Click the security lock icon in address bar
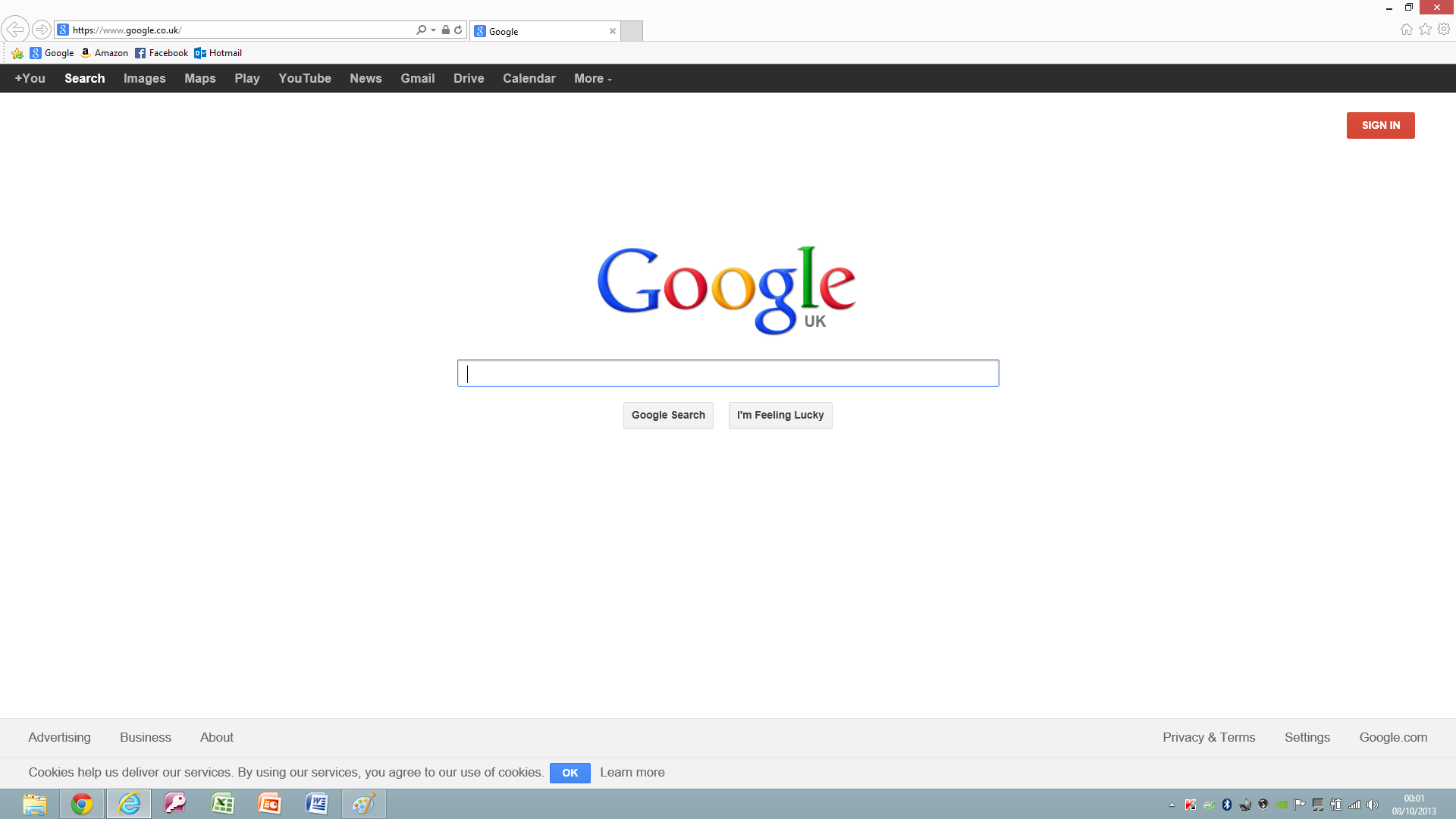 [446, 30]
